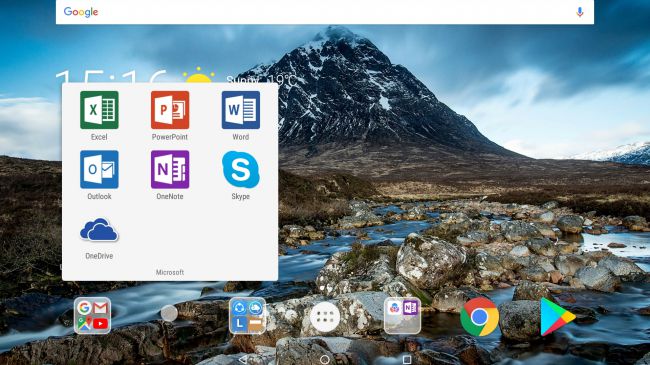Tap the recent apps square button
Screen dimensions: 650x365
[407, 360]
